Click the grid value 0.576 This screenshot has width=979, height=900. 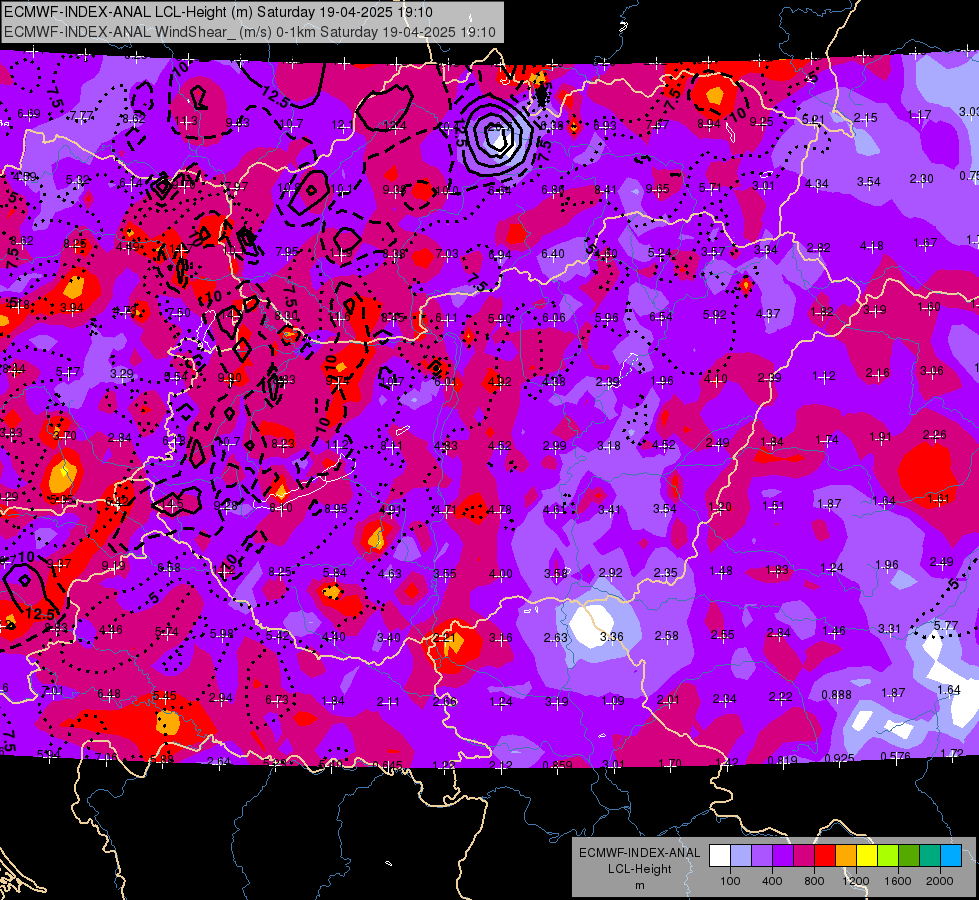895,756
